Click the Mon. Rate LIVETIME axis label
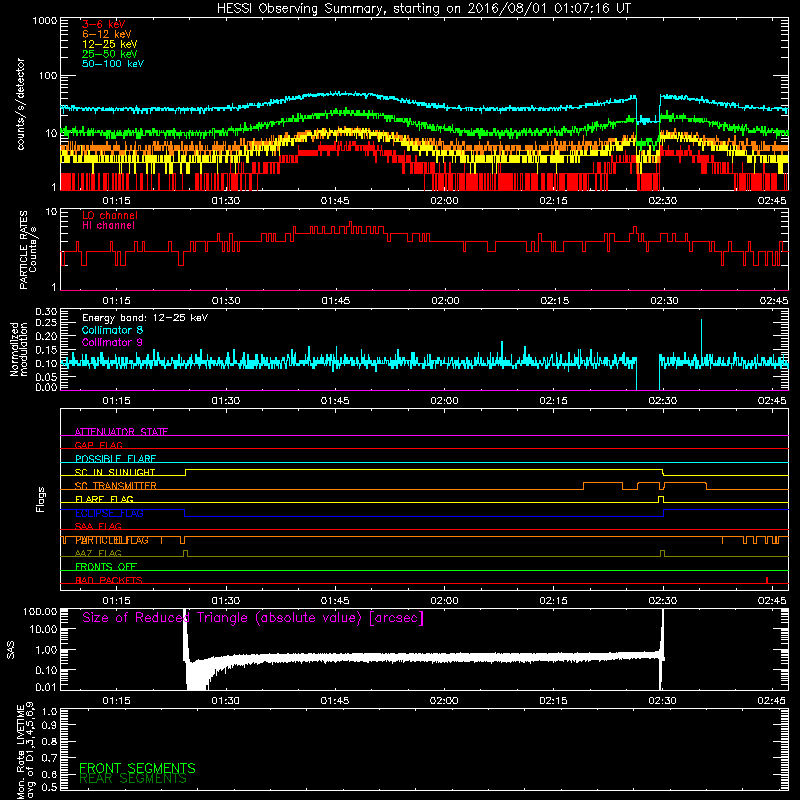Image resolution: width=800 pixels, height=800 pixels. click(x=24, y=751)
